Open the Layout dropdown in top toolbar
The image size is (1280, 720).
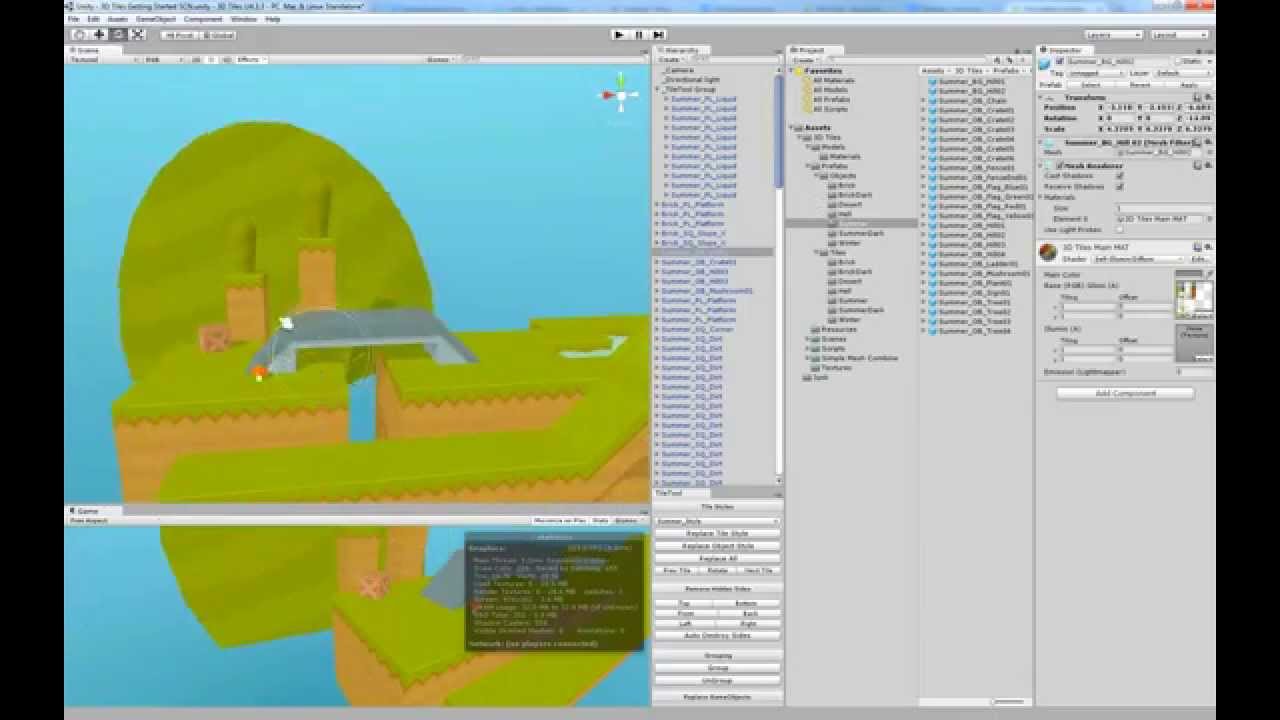click(x=1179, y=35)
